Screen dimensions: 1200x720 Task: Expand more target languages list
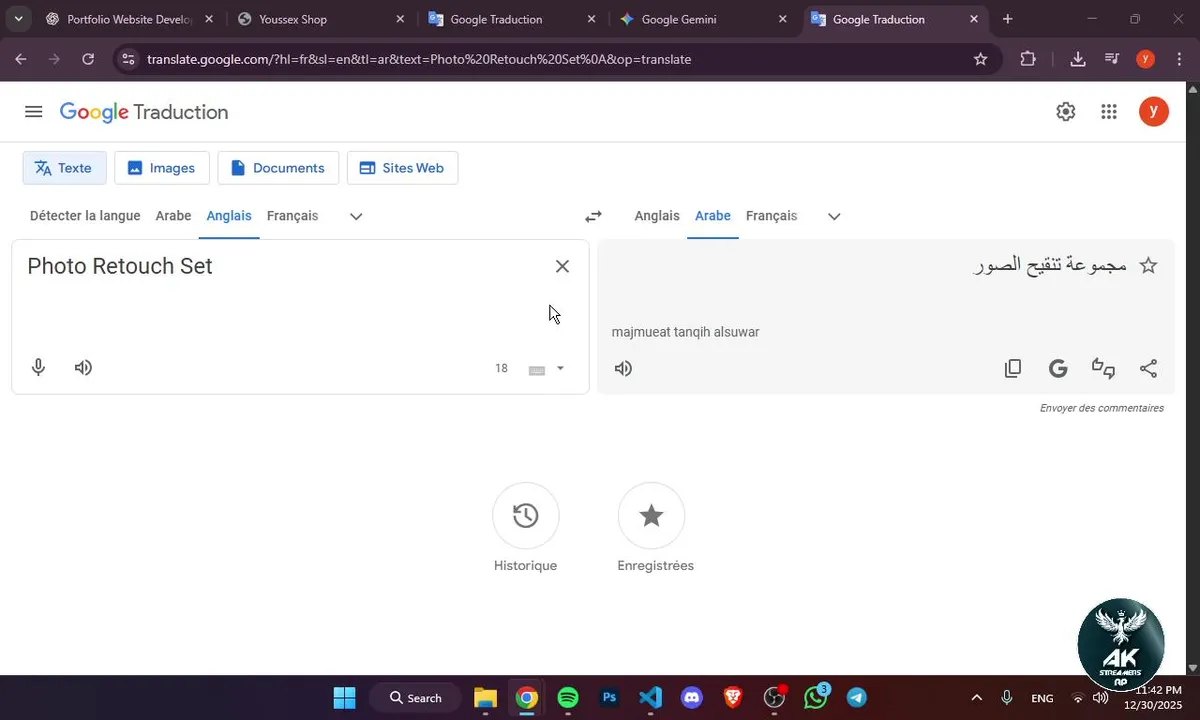(834, 216)
